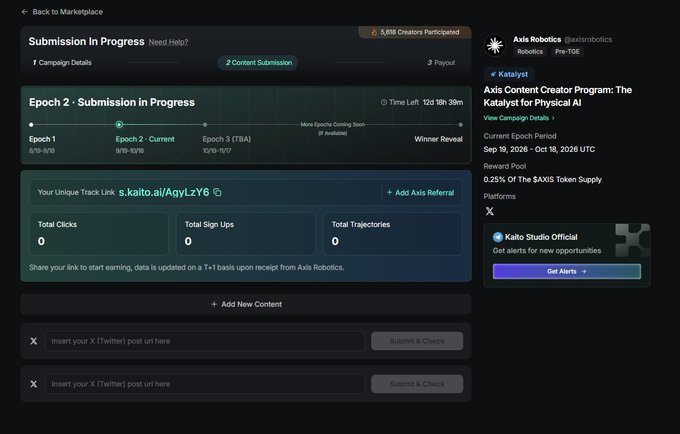Viewport: 680px width, 434px height.
Task: Click the first X post URL input field
Action: click(x=205, y=341)
